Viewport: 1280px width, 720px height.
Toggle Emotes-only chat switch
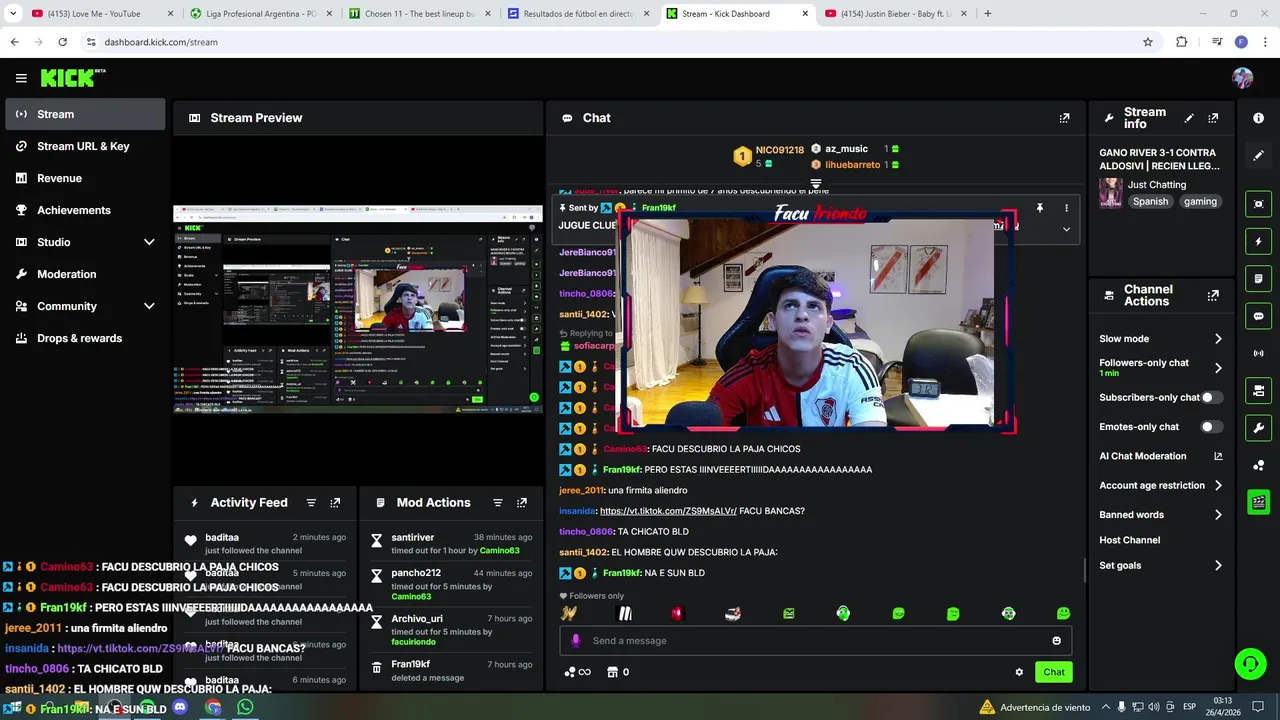(1211, 427)
